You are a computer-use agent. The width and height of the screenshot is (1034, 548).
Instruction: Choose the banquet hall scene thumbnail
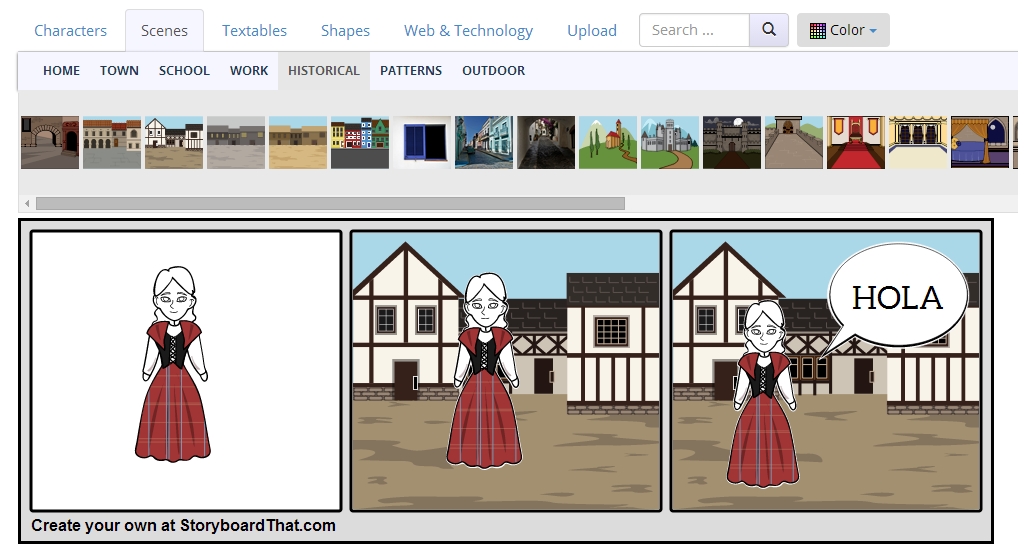point(918,142)
